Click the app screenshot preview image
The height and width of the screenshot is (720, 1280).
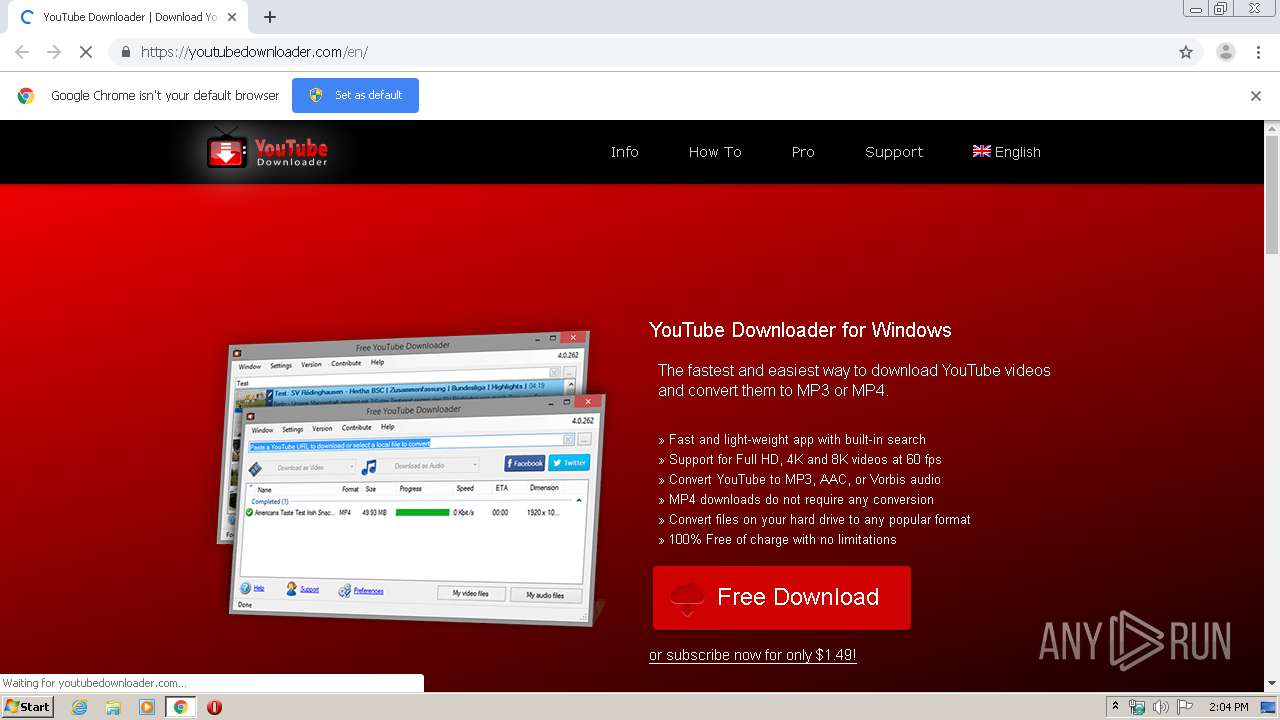412,478
